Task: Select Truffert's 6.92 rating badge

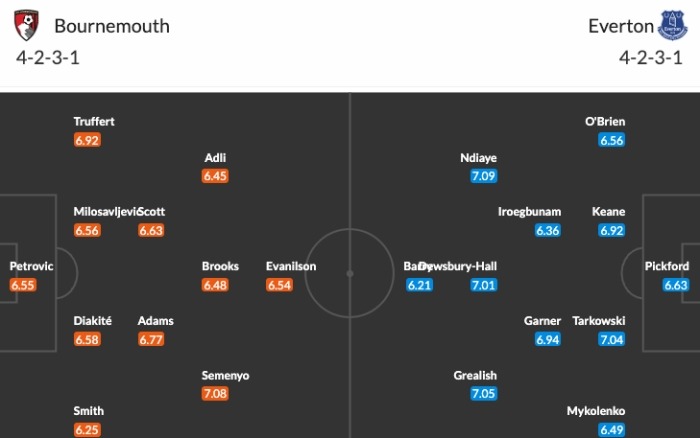Action: click(87, 140)
